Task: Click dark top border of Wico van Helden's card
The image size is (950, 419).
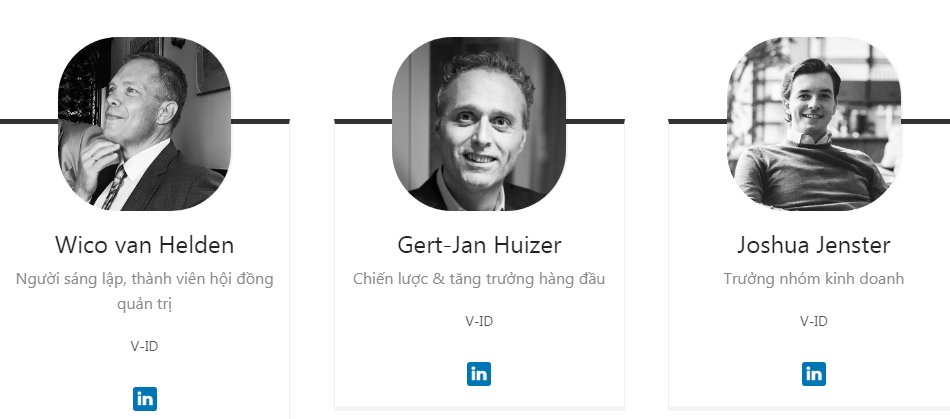Action: [x=29, y=121]
